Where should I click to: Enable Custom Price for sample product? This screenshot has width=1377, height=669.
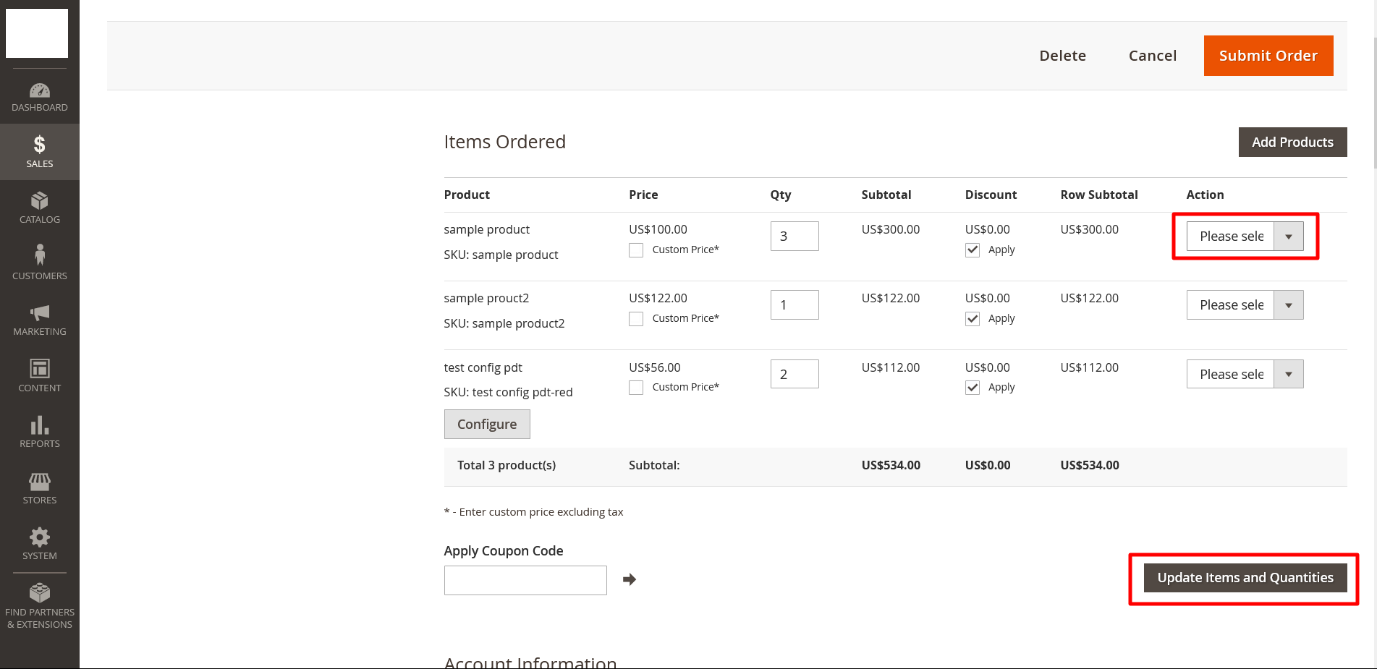click(x=636, y=250)
